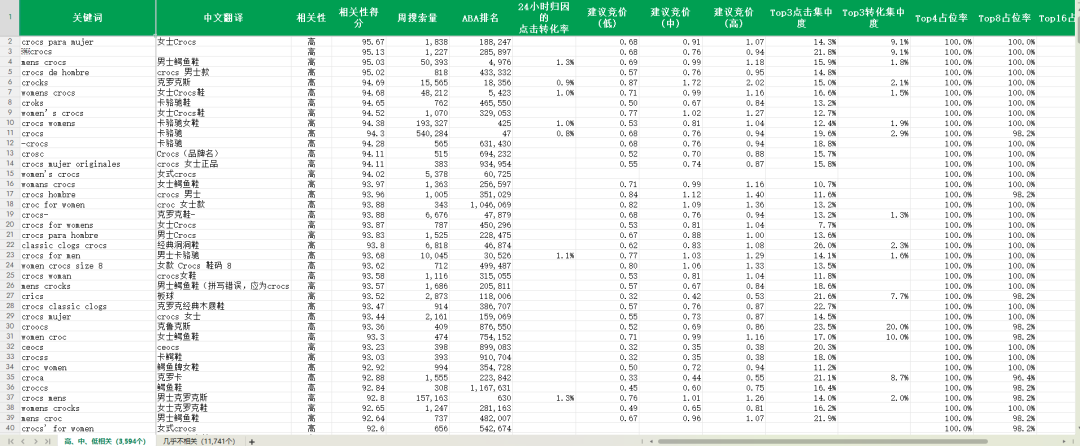Select the 周搜索量 column header cell
Screen dimensions: 1080x446
(x=417, y=19)
